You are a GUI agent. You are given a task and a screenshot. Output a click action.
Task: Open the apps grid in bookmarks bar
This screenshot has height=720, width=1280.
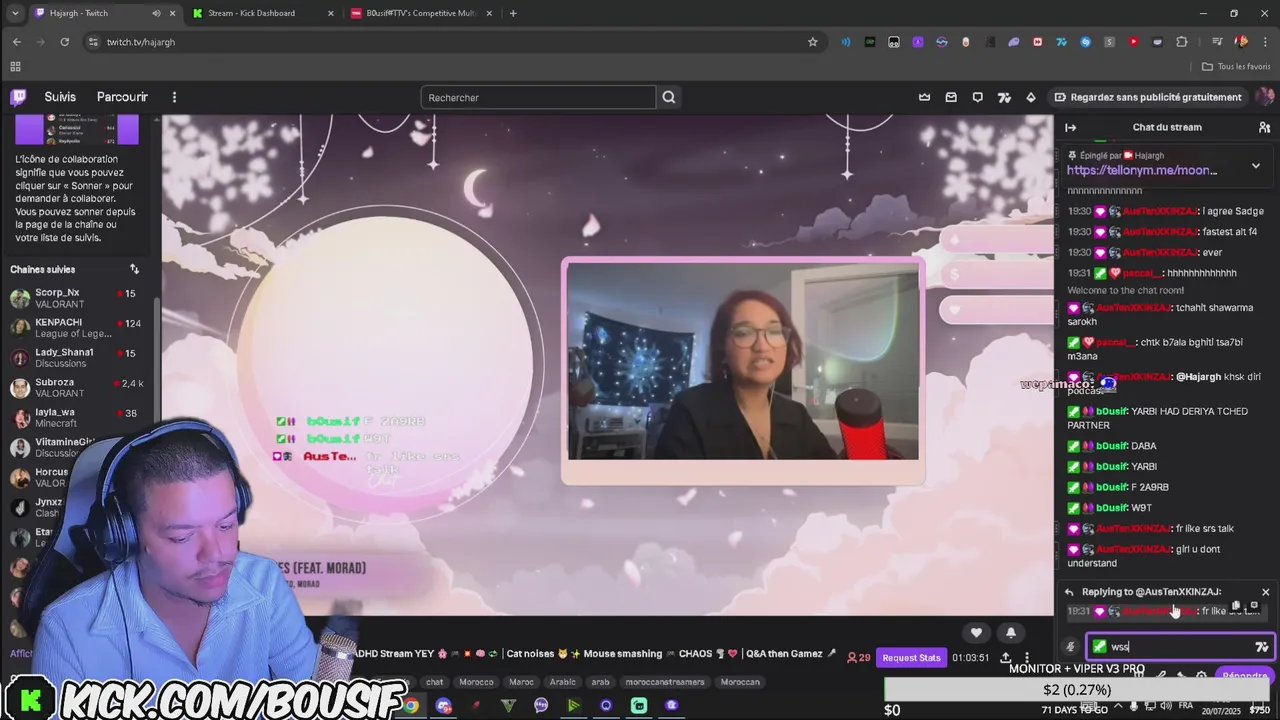[x=15, y=66]
